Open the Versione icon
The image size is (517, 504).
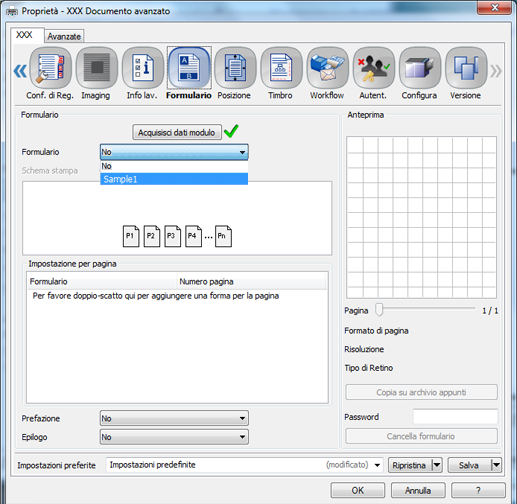tap(466, 68)
